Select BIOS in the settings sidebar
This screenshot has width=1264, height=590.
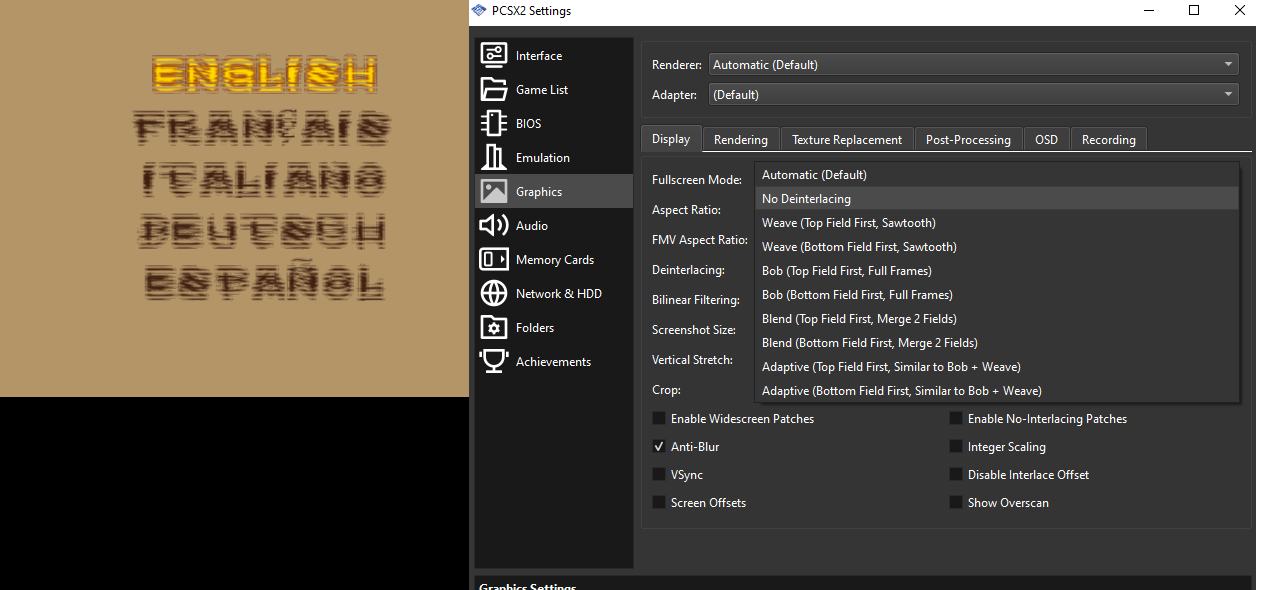click(x=554, y=123)
